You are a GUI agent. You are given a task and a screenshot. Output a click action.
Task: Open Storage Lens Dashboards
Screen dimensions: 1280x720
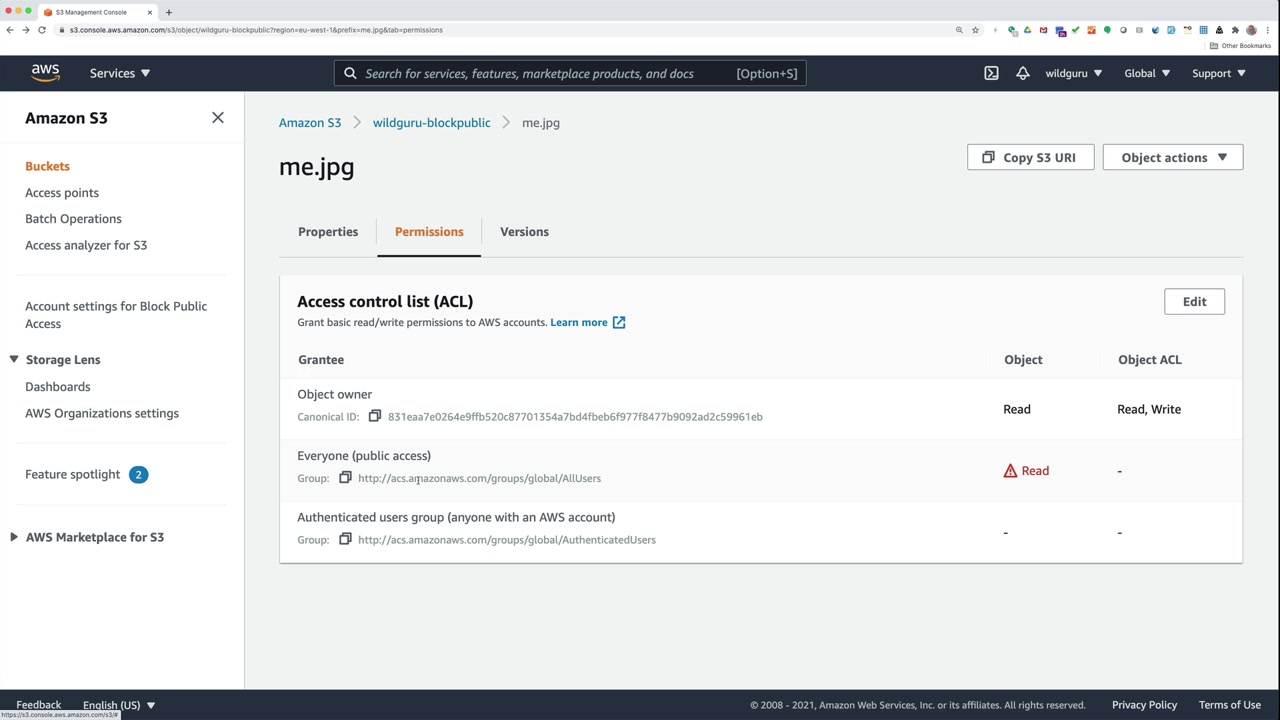click(57, 387)
